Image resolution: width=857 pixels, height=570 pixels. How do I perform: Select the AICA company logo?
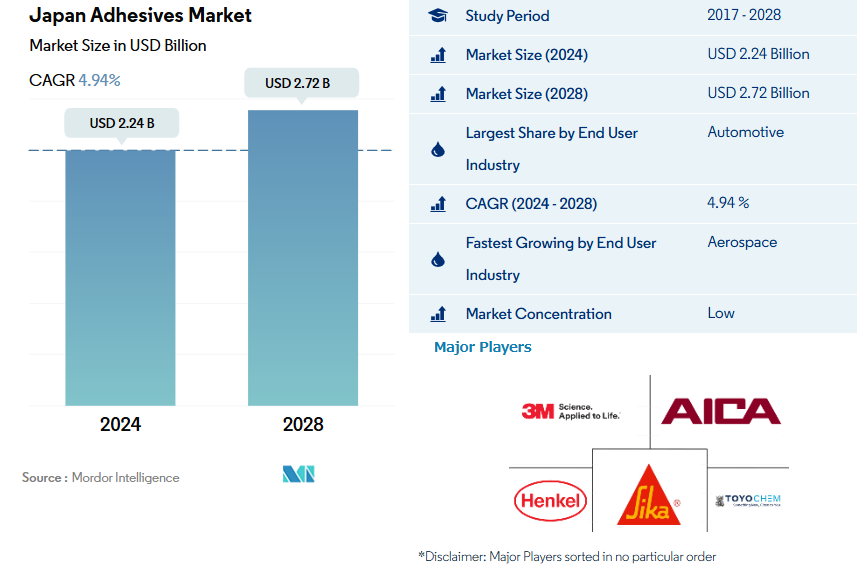pos(720,411)
